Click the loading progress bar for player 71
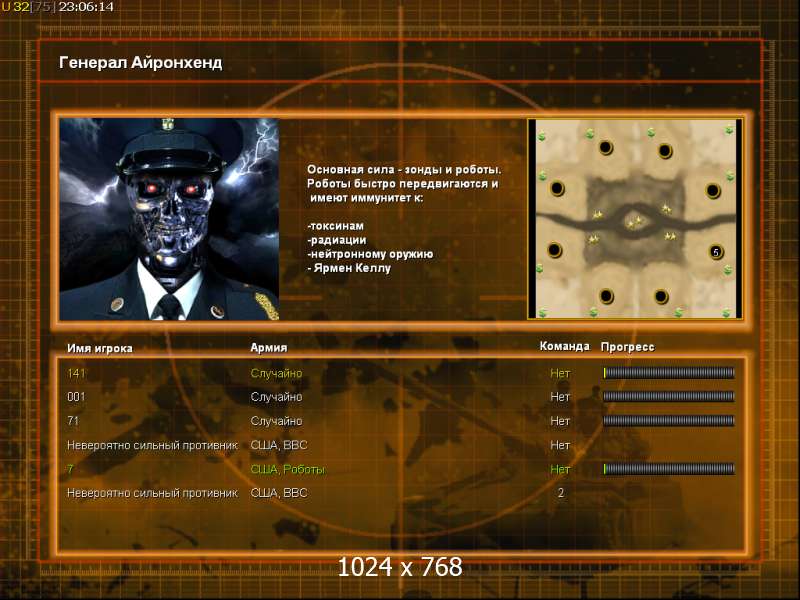 point(669,421)
